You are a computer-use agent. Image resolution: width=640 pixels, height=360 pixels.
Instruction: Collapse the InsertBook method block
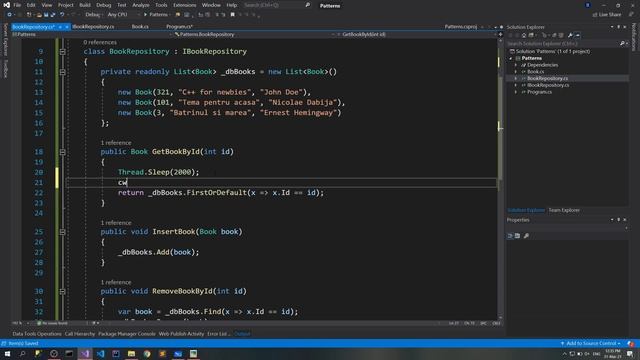(x=62, y=232)
